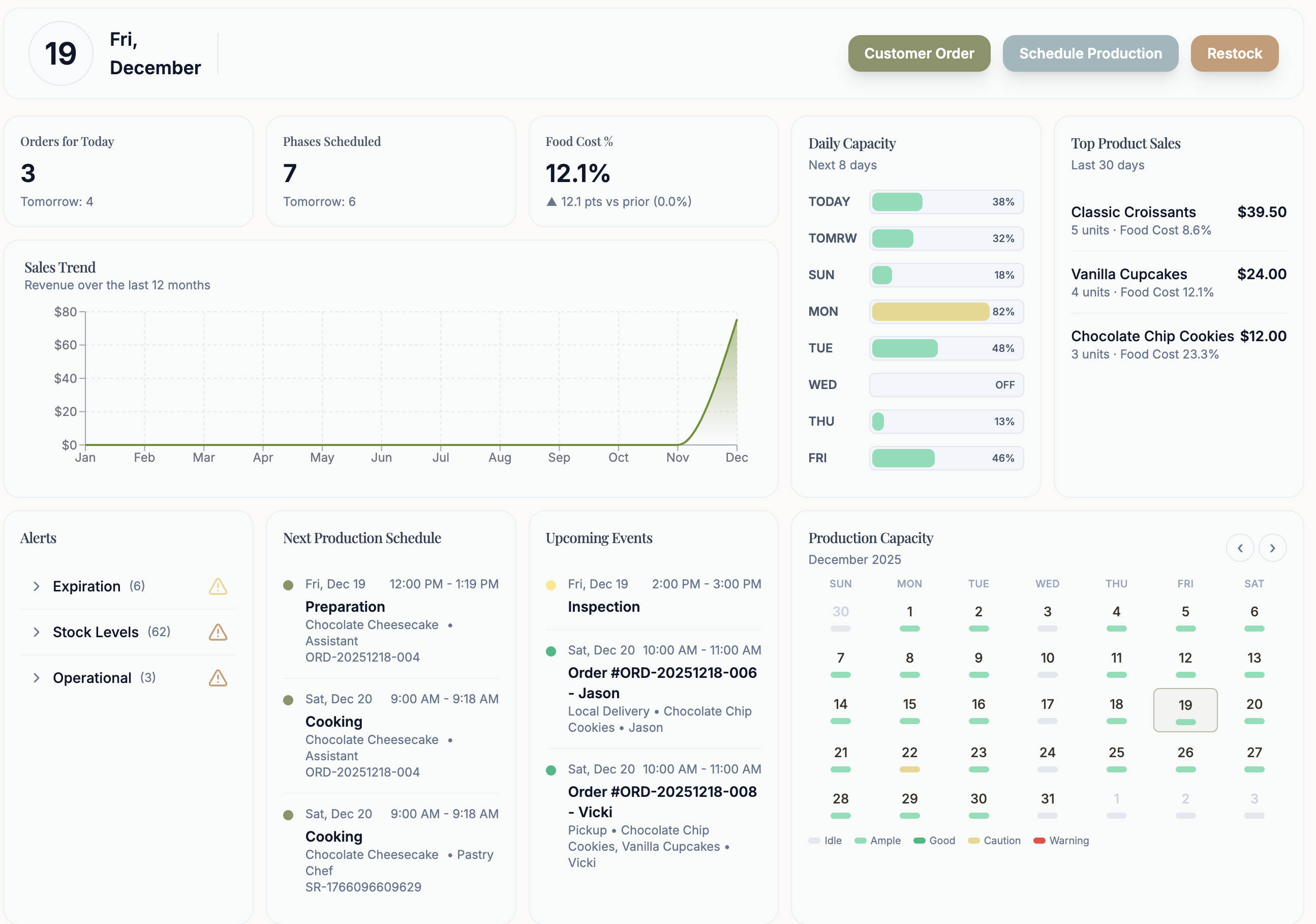The width and height of the screenshot is (1316, 924).
Task: Toggle the Idle legend indicator
Action: coord(815,841)
